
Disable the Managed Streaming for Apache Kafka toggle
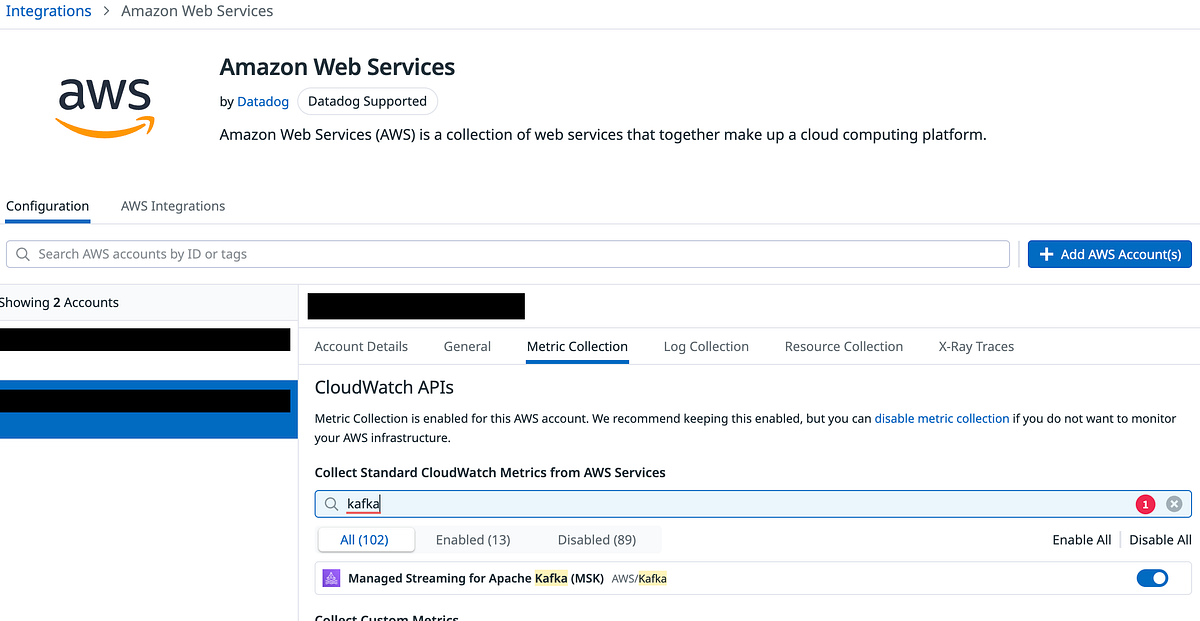(x=1152, y=578)
